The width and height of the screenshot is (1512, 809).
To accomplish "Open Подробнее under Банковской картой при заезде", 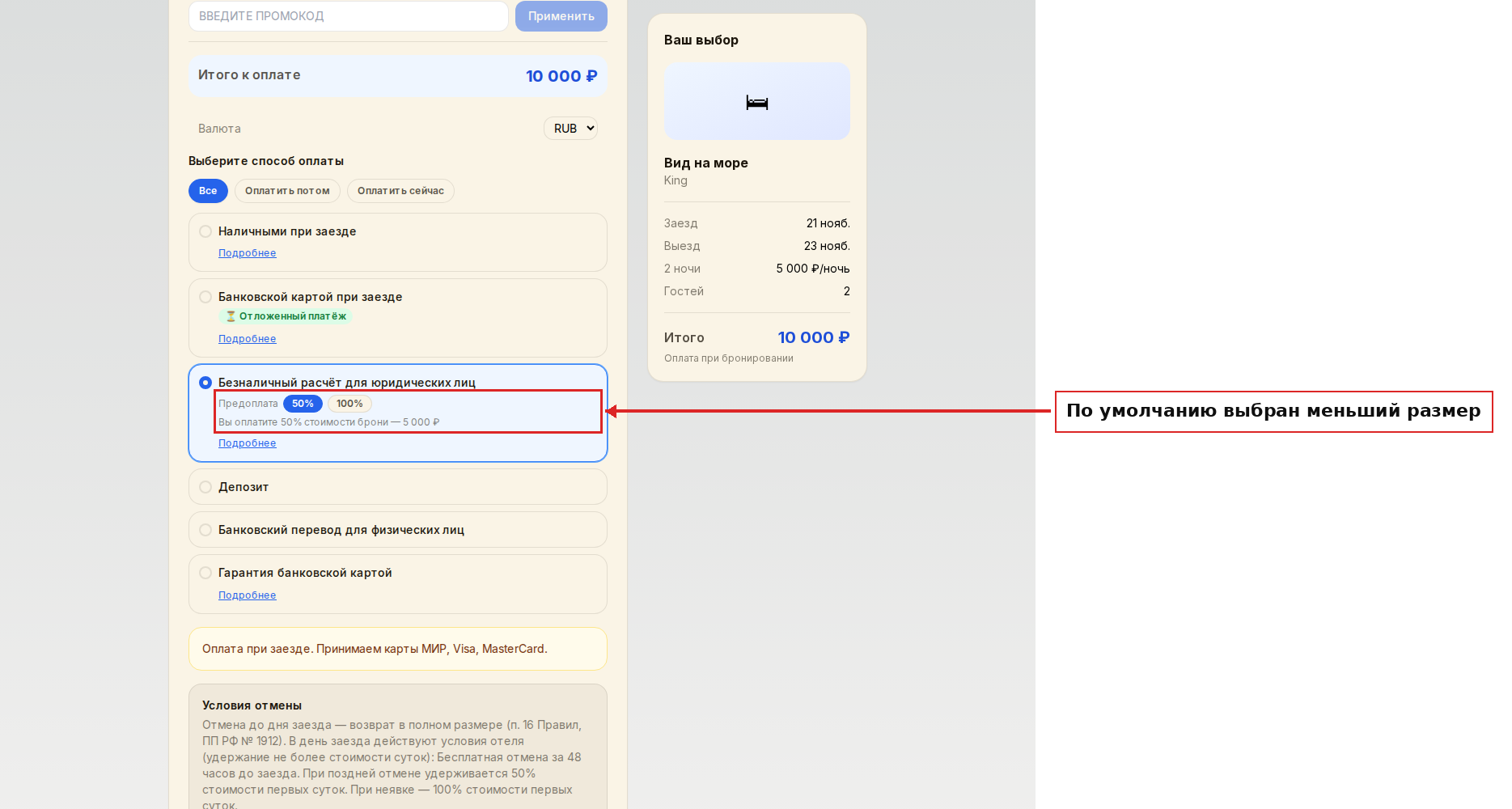I will pyautogui.click(x=247, y=339).
